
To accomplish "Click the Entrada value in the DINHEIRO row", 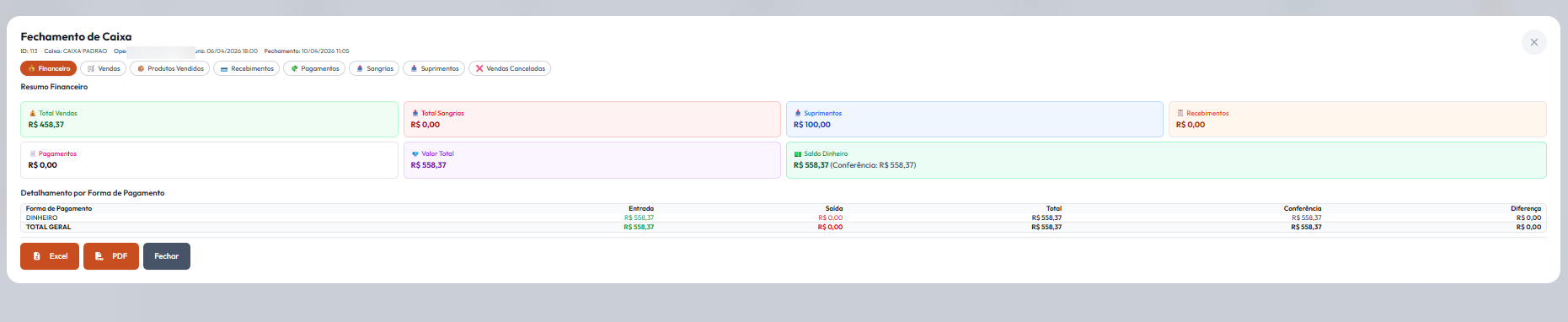I will coord(639,217).
